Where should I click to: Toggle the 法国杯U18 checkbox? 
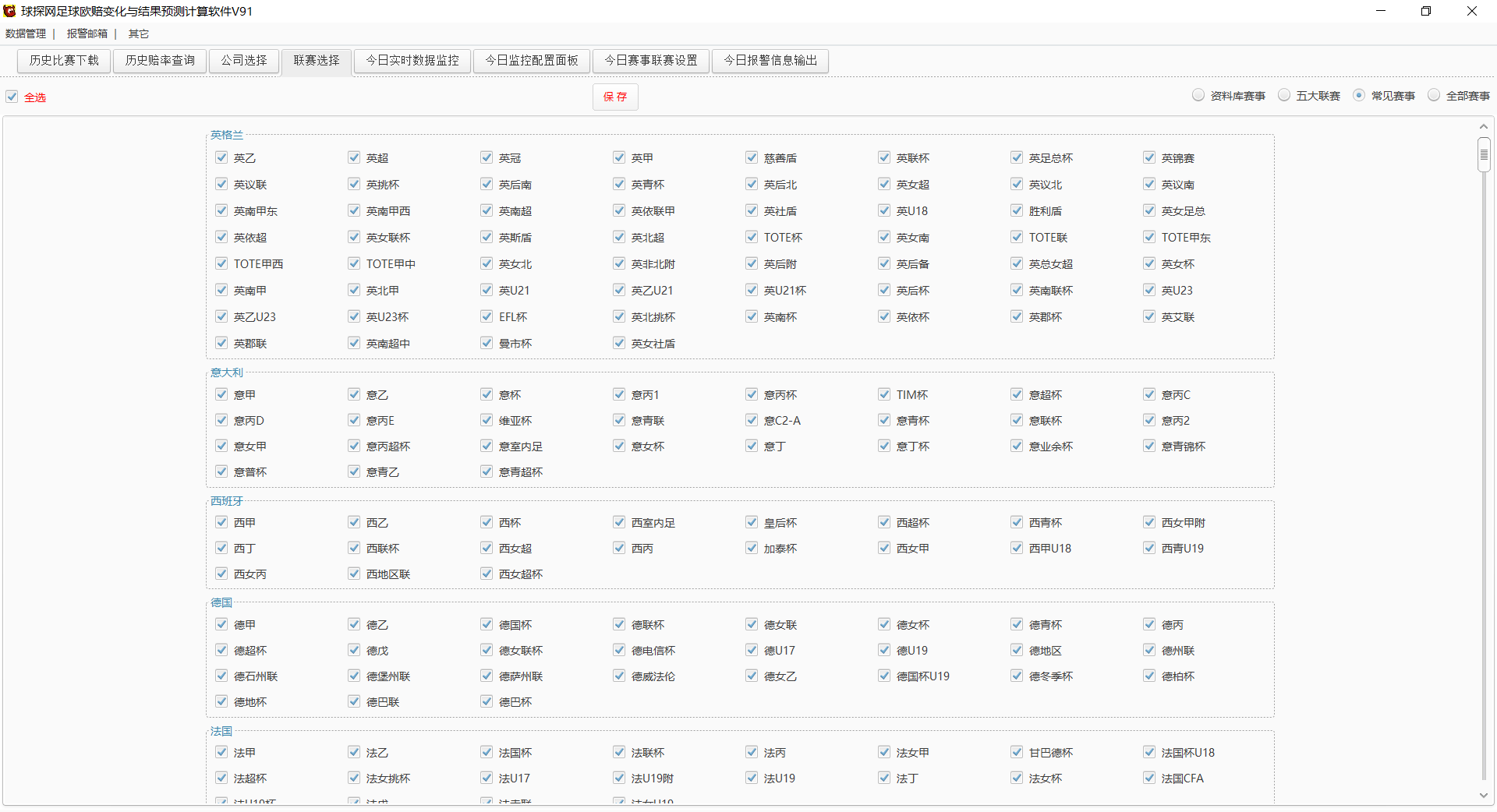coord(1149,752)
